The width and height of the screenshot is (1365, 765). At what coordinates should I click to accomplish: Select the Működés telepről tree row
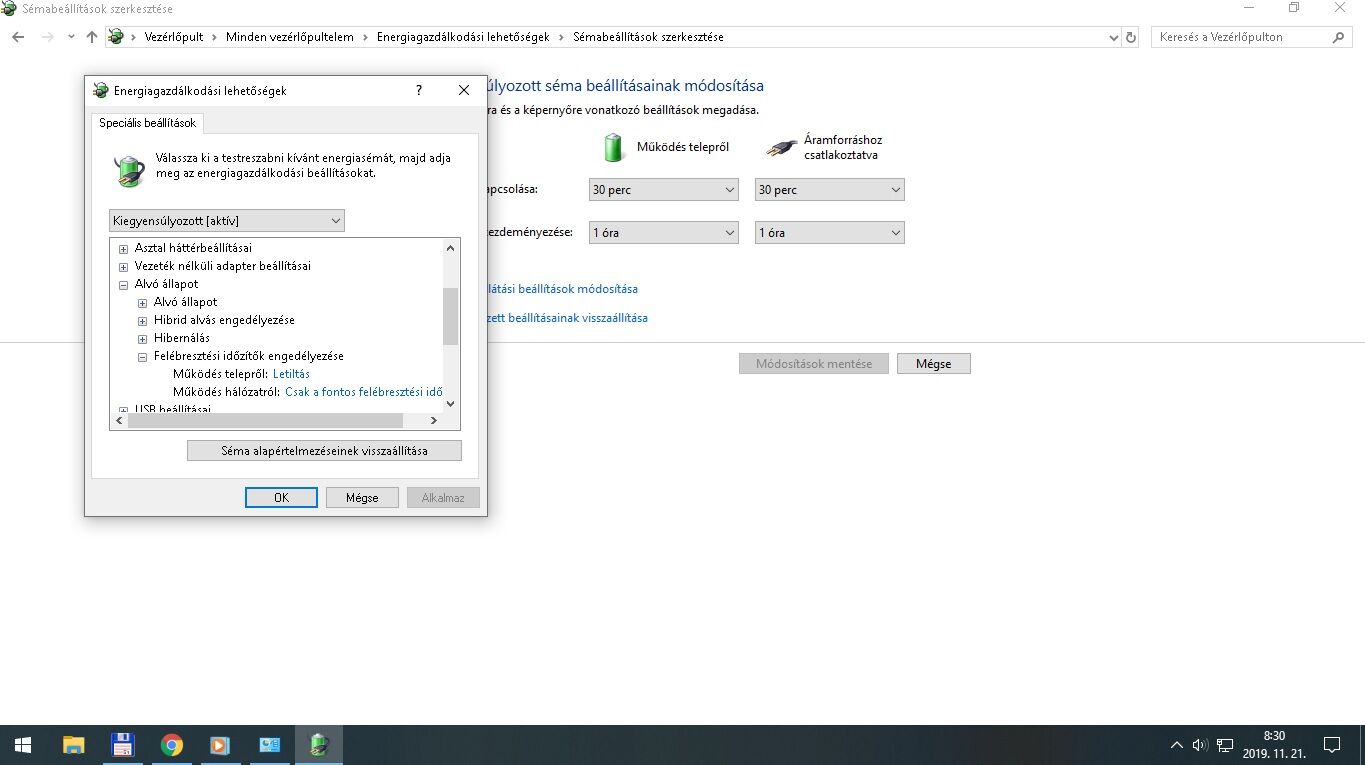[241, 374]
